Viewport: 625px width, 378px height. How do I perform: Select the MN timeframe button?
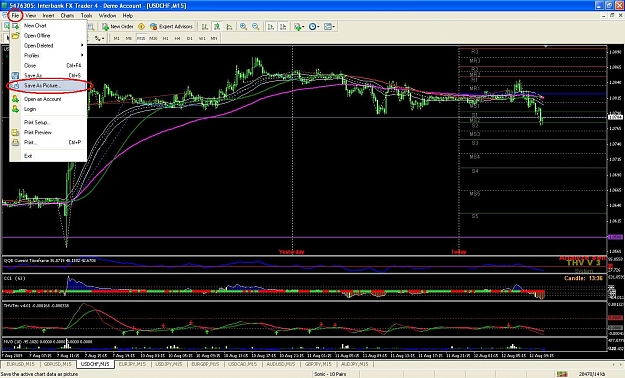point(214,38)
